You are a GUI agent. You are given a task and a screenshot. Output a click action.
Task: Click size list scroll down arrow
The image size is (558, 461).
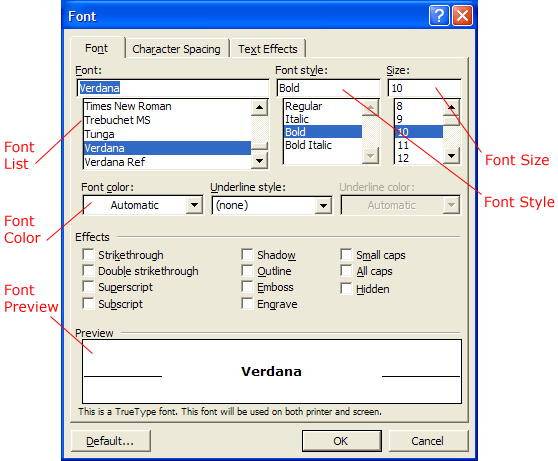click(452, 156)
